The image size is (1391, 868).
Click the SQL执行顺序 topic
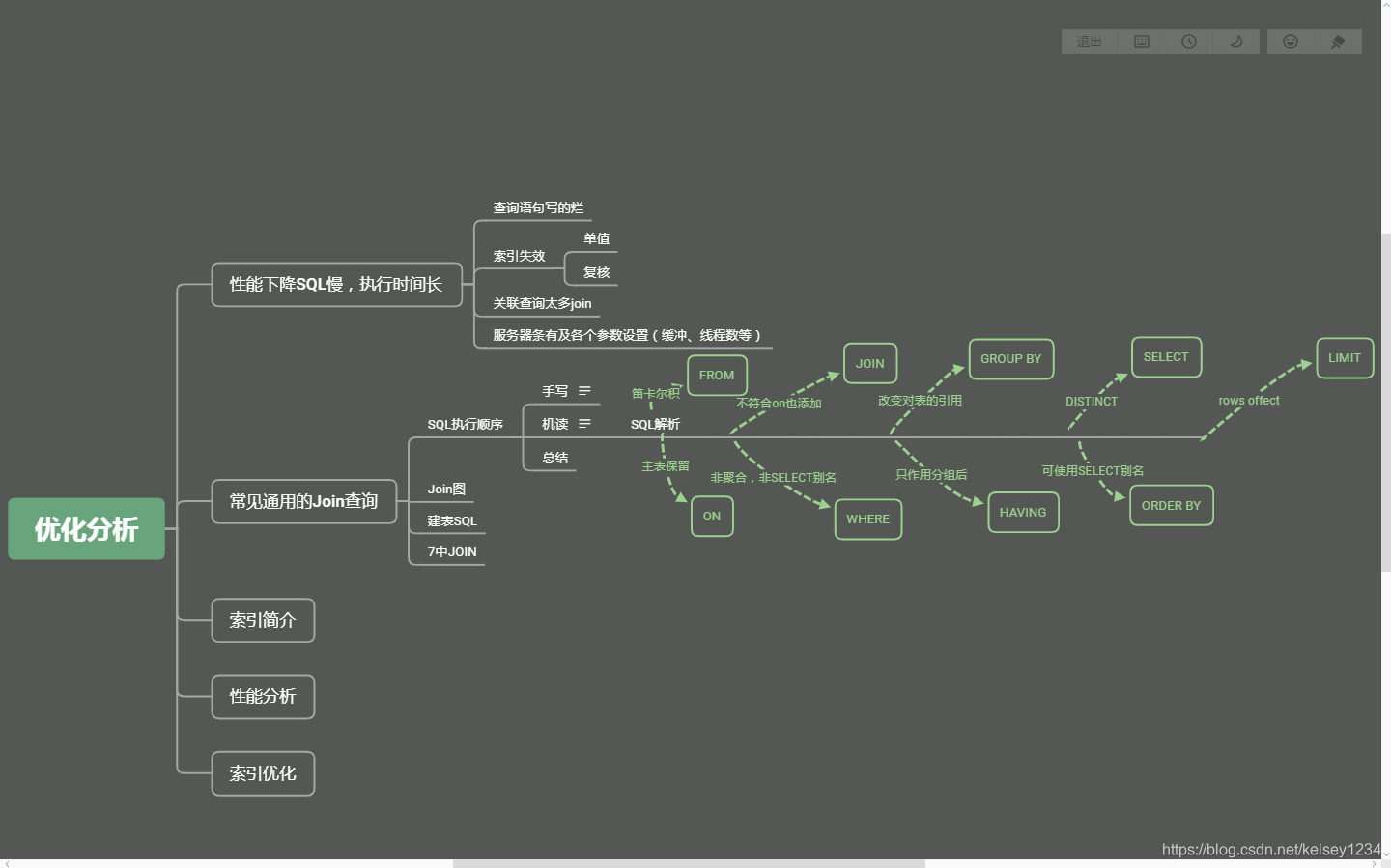coord(466,424)
